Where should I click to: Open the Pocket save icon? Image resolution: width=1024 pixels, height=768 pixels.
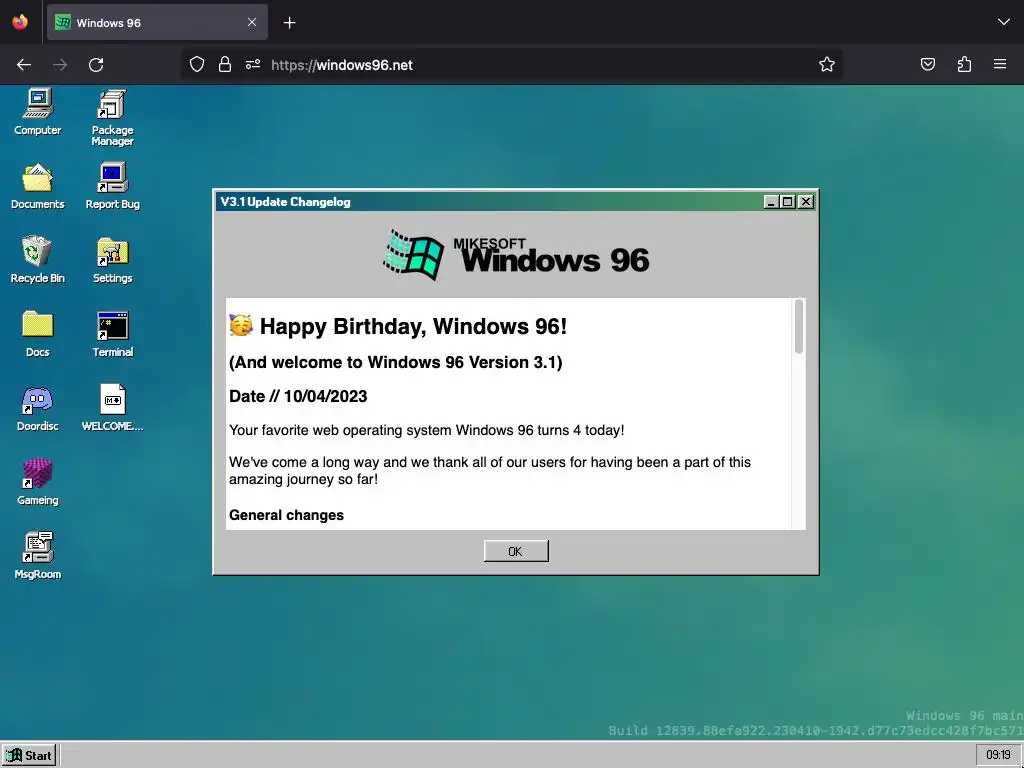pos(927,64)
